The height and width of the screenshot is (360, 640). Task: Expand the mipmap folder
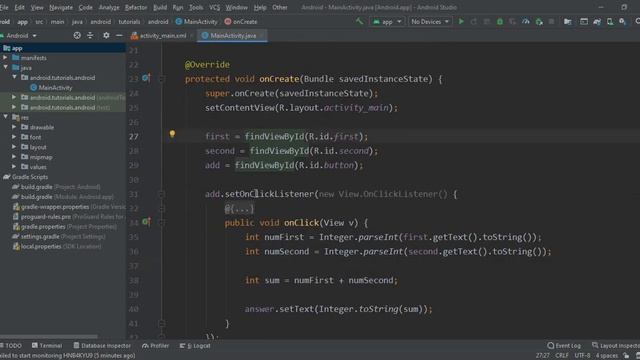[14, 157]
